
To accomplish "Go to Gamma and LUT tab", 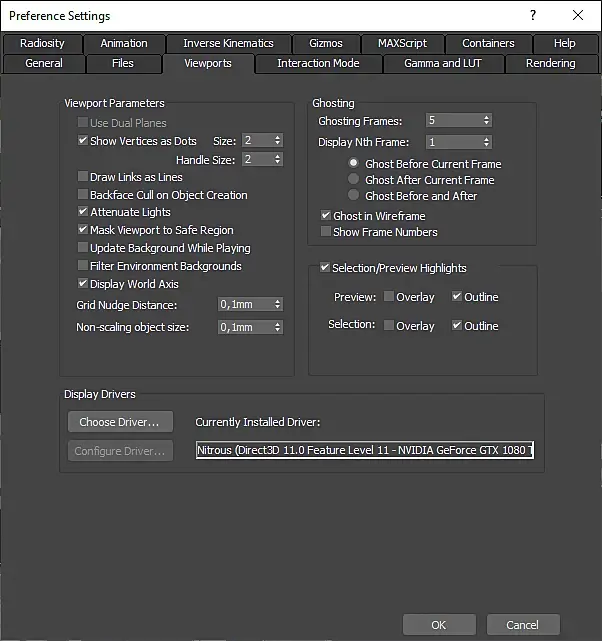I will click(x=443, y=63).
